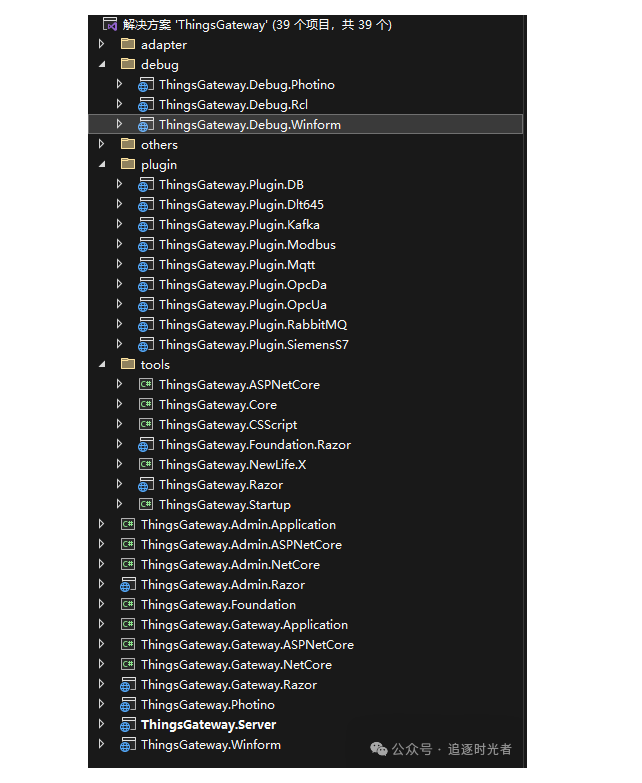This screenshot has width=642, height=783.
Task: Click the project icon of ThingsGateway.Debug.Rcl
Action: [146, 104]
